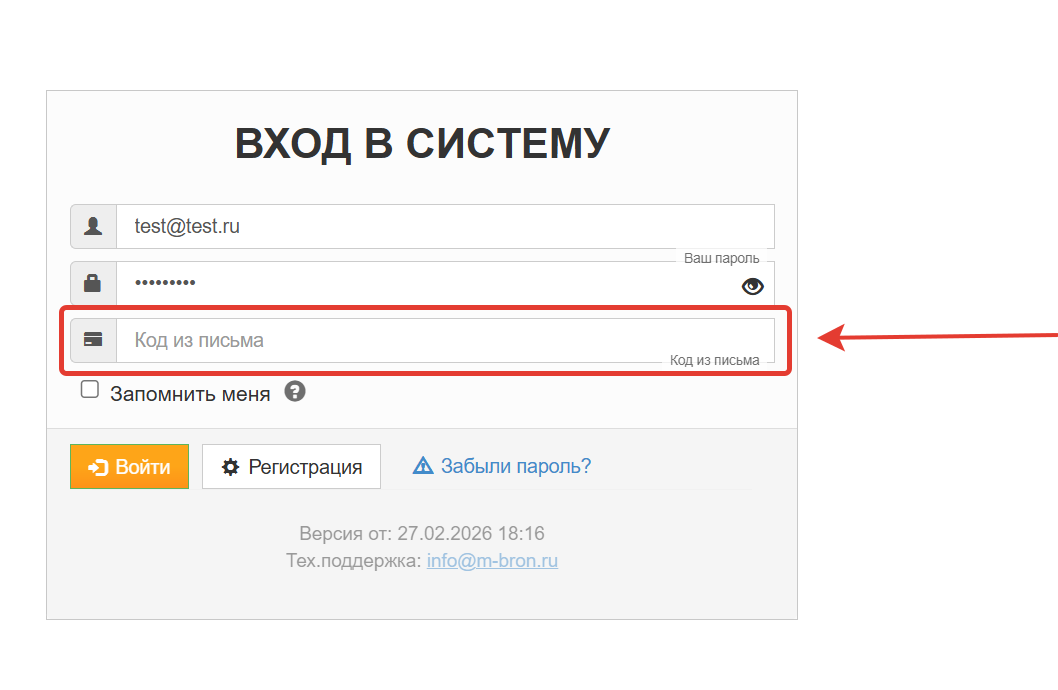
Task: Click the ВХОД В СИСТЕМУ heading
Action: [422, 144]
